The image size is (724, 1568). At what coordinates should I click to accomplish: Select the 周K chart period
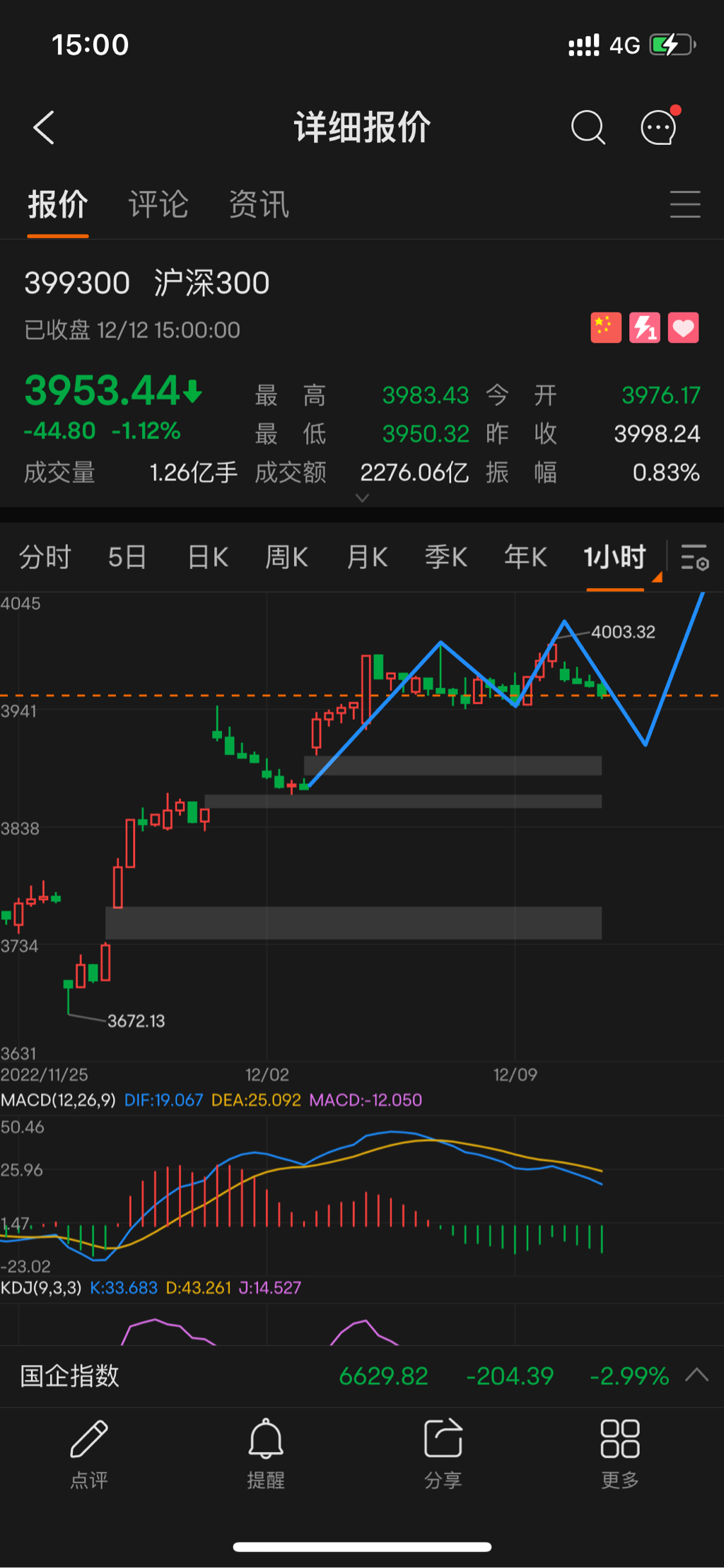click(286, 557)
